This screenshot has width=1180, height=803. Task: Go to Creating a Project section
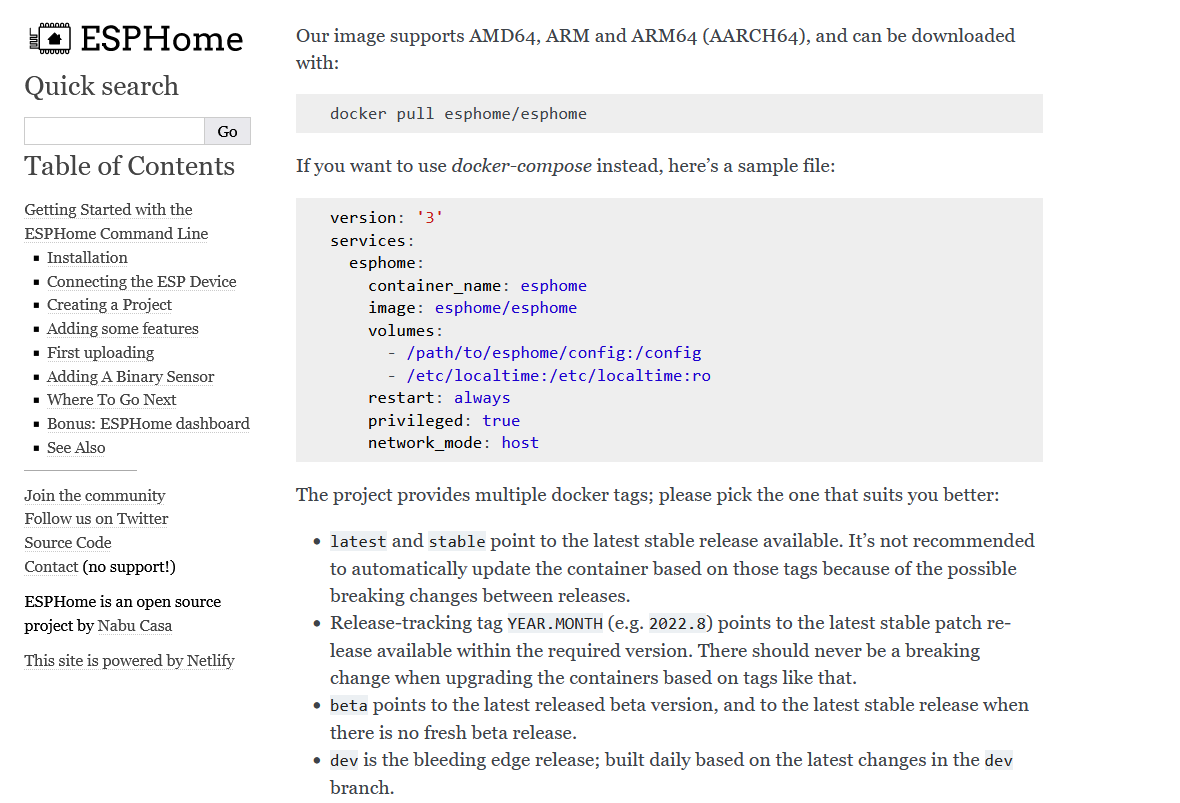click(x=109, y=305)
